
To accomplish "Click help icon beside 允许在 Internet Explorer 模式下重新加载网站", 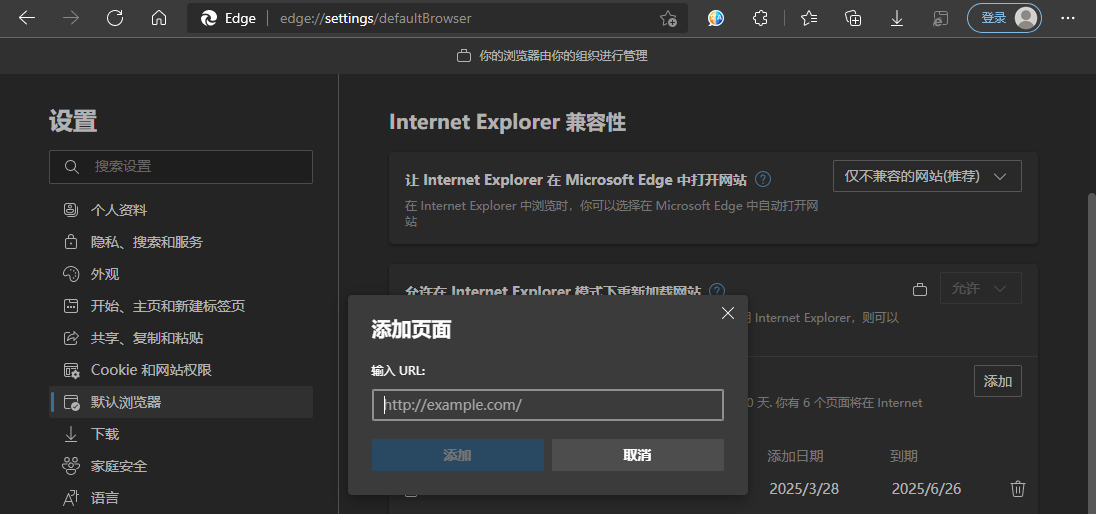I will tap(716, 290).
